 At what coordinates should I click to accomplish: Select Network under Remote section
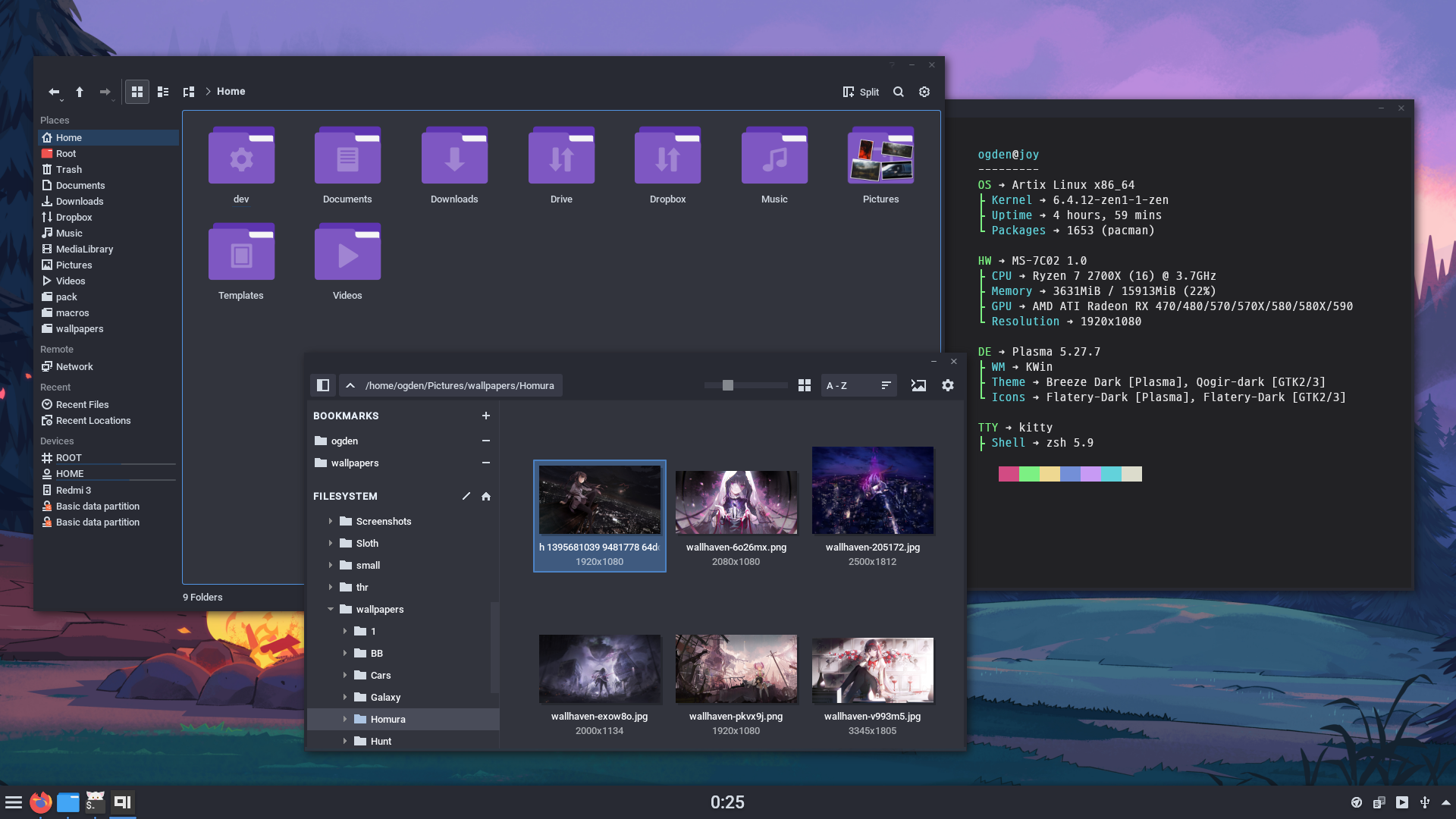pos(74,366)
